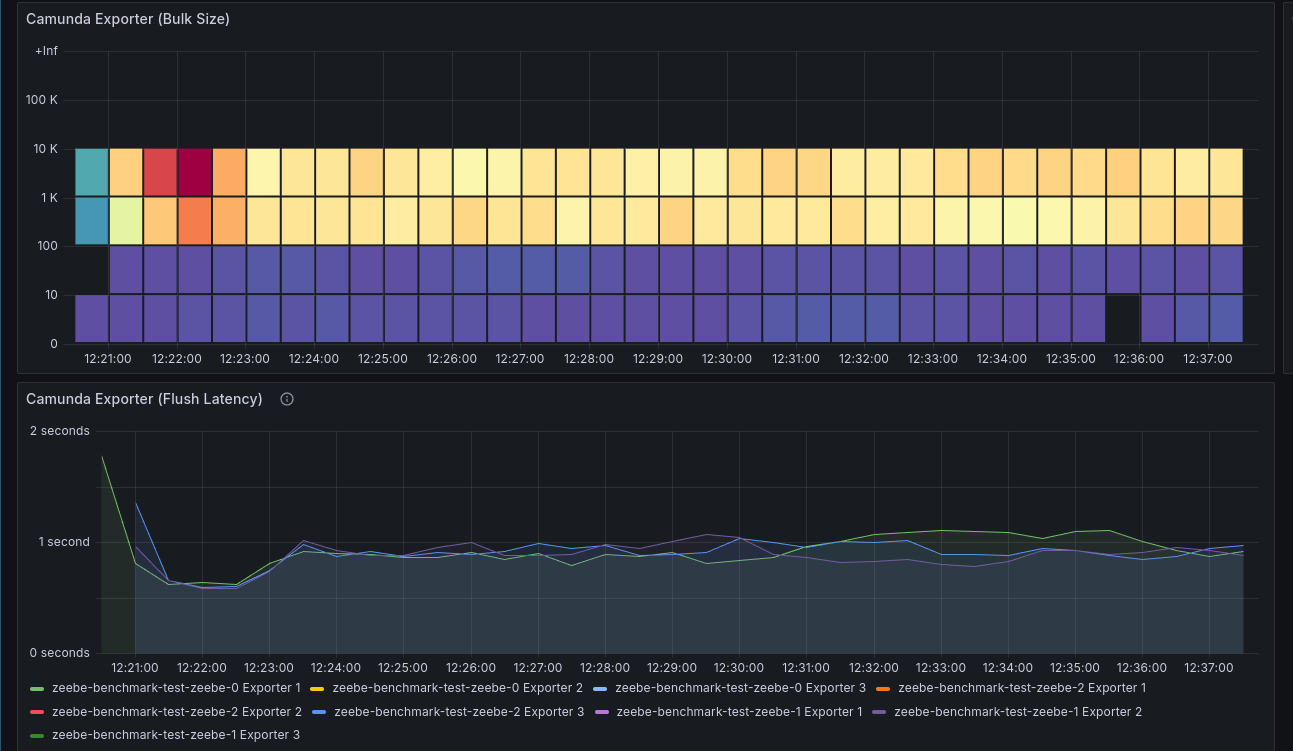Toggle series zeebe-benchmark-test-zeebe-0 Exporter 1 in legend
1293x751 pixels.
coord(176,688)
